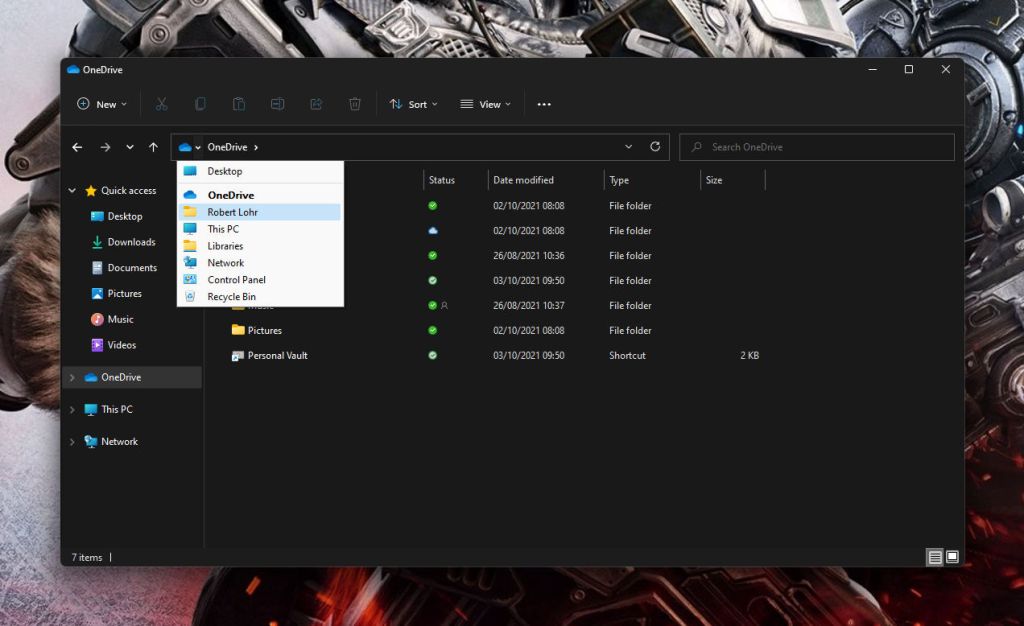
Task: Open See more options ellipsis button
Action: pyautogui.click(x=544, y=104)
